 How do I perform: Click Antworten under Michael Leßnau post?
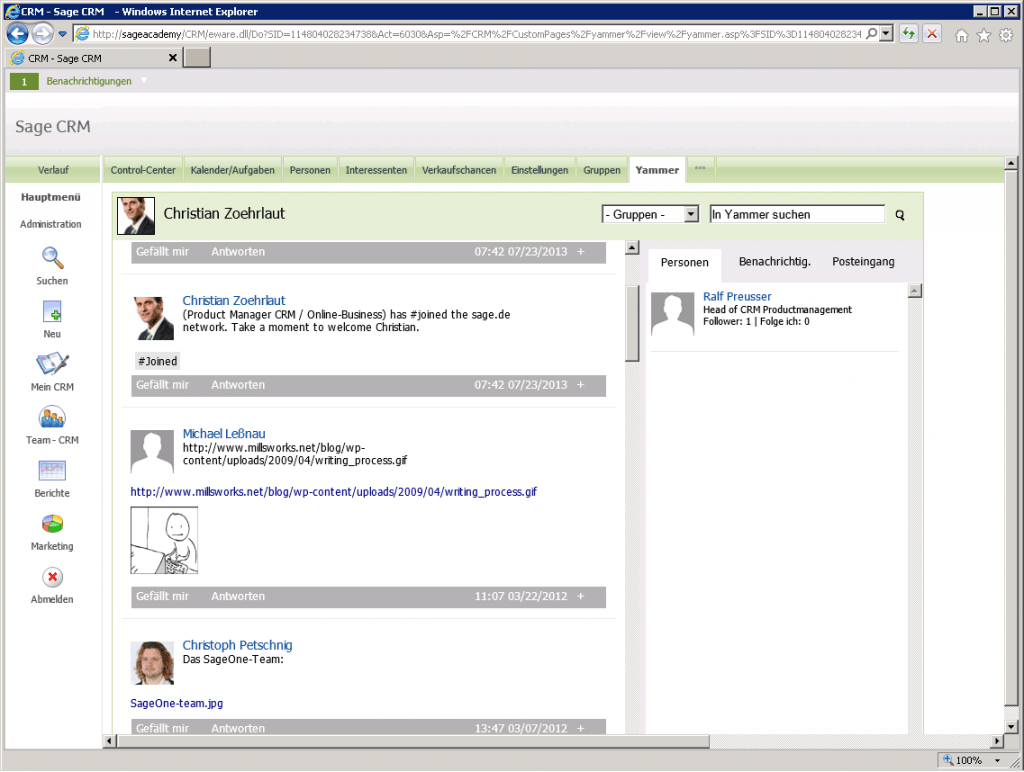(237, 597)
